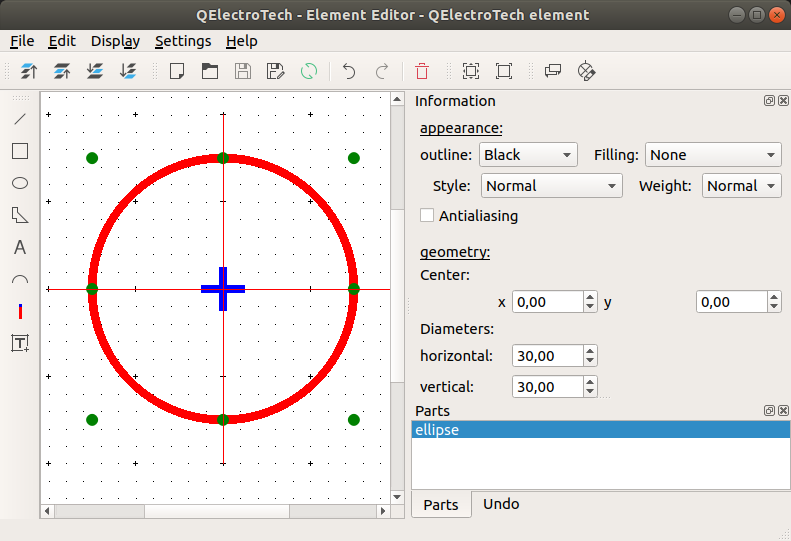Open the outline color dropdown
The height and width of the screenshot is (541, 791).
click(x=528, y=155)
